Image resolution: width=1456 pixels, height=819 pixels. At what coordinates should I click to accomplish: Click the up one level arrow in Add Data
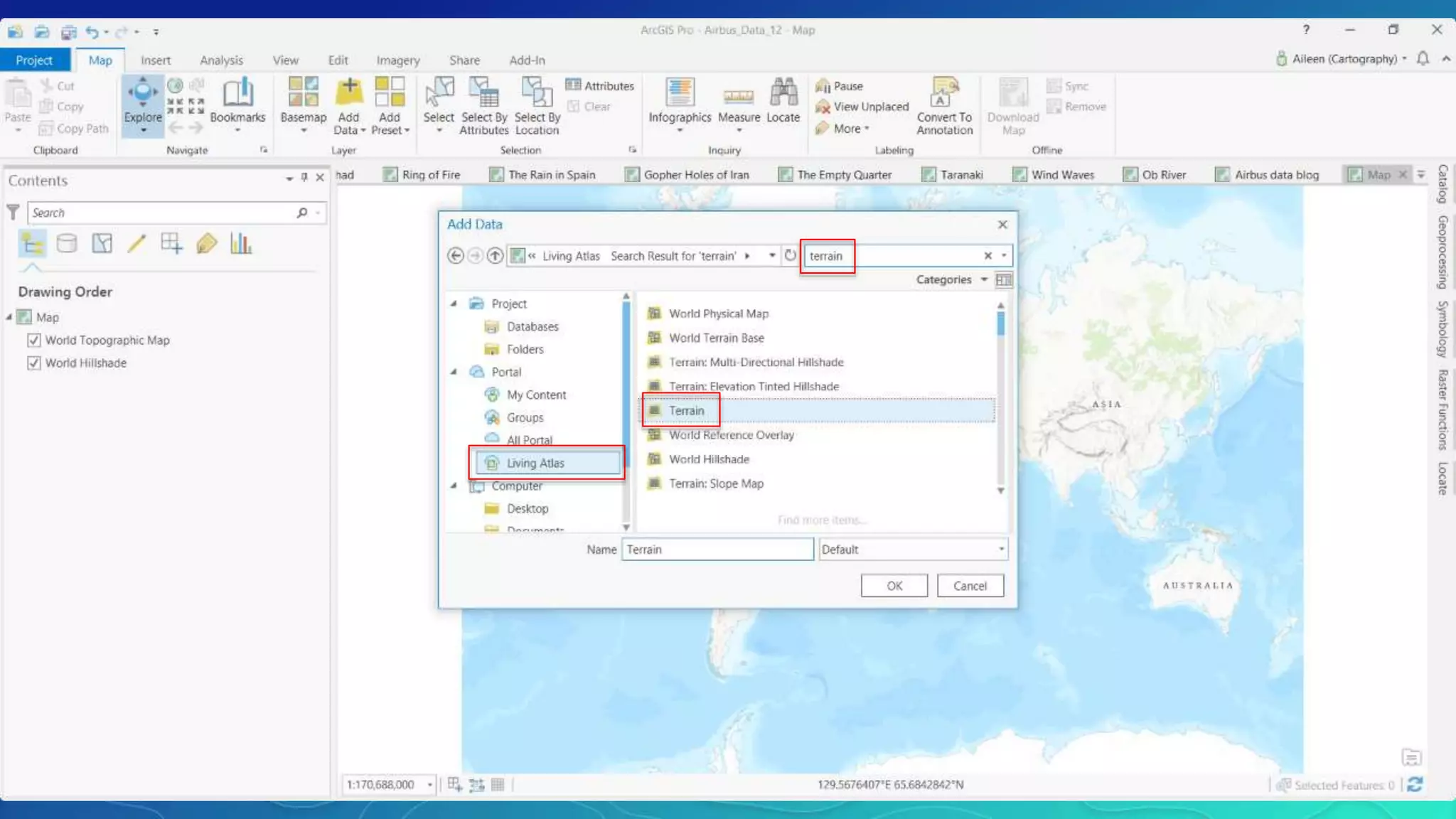pyautogui.click(x=495, y=255)
